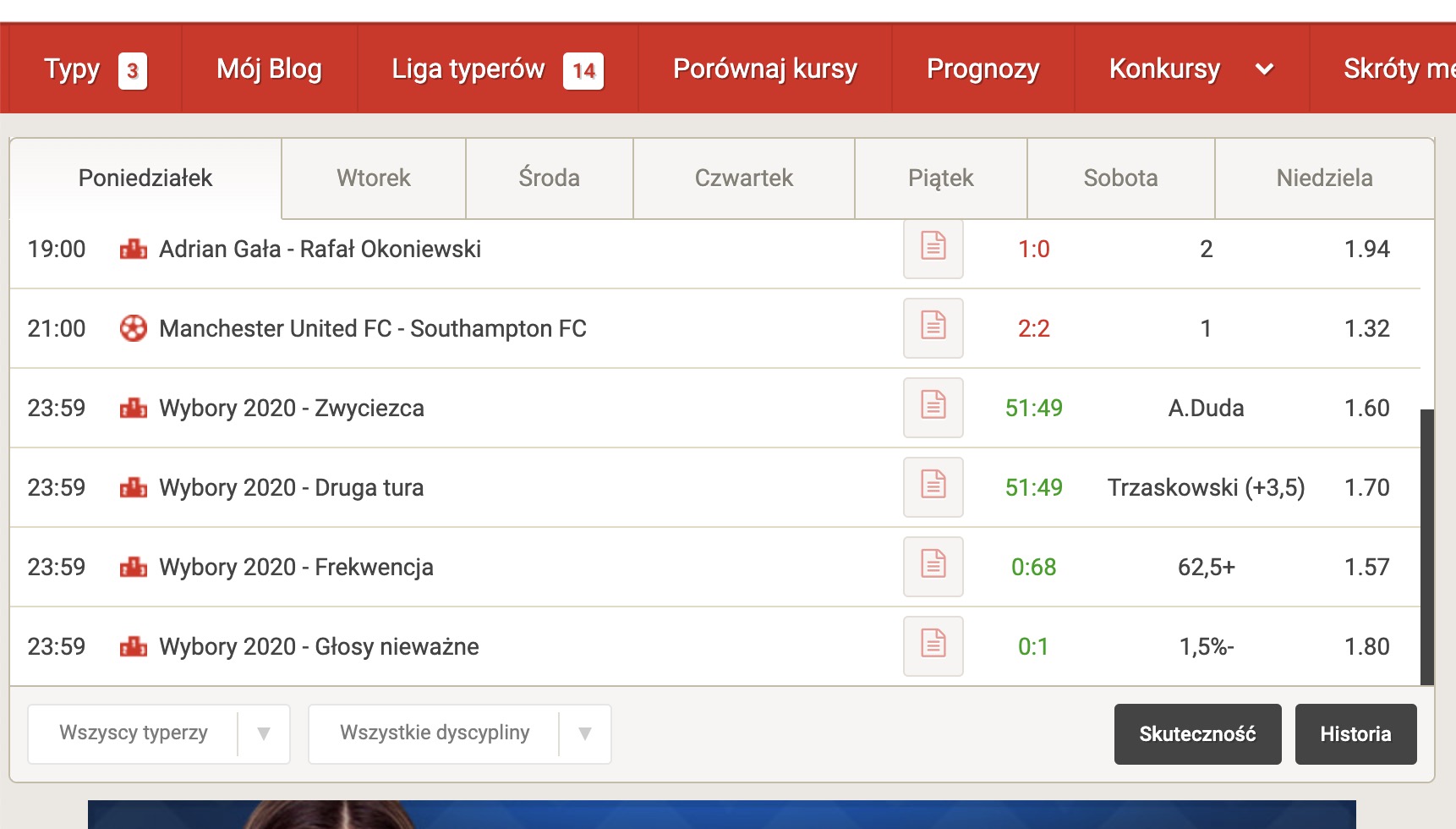Screen dimensions: 1456x829
Task: Click the 1.57 odds value
Action: pyautogui.click(x=1367, y=567)
